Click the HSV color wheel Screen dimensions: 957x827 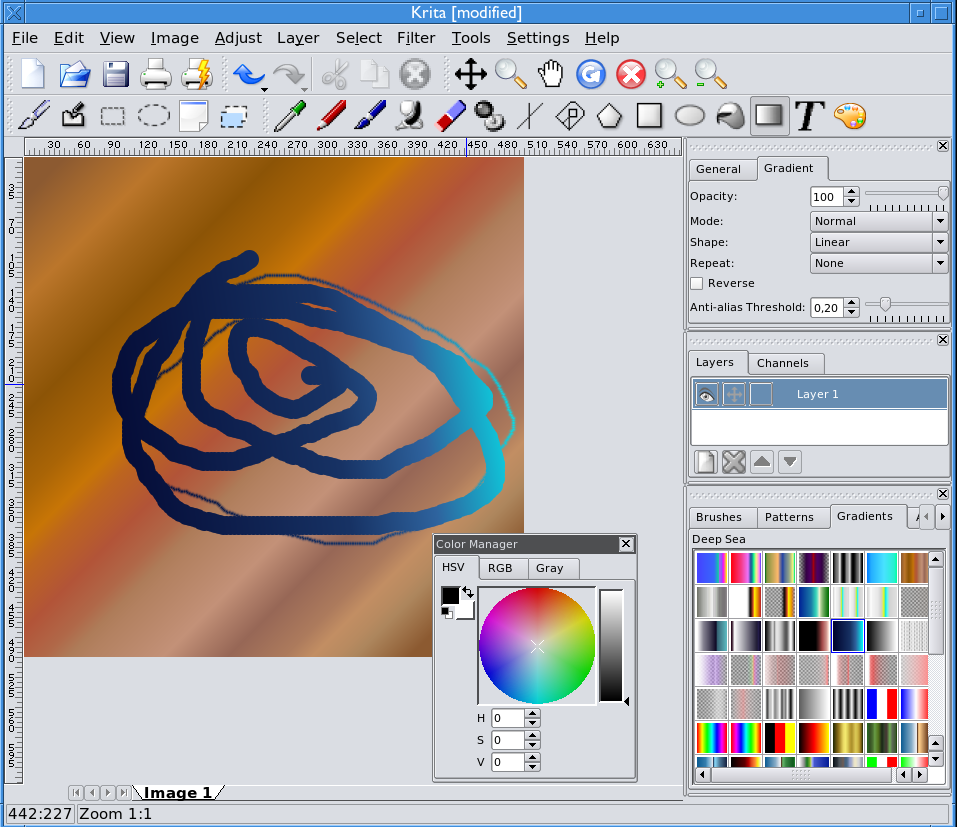pos(537,646)
